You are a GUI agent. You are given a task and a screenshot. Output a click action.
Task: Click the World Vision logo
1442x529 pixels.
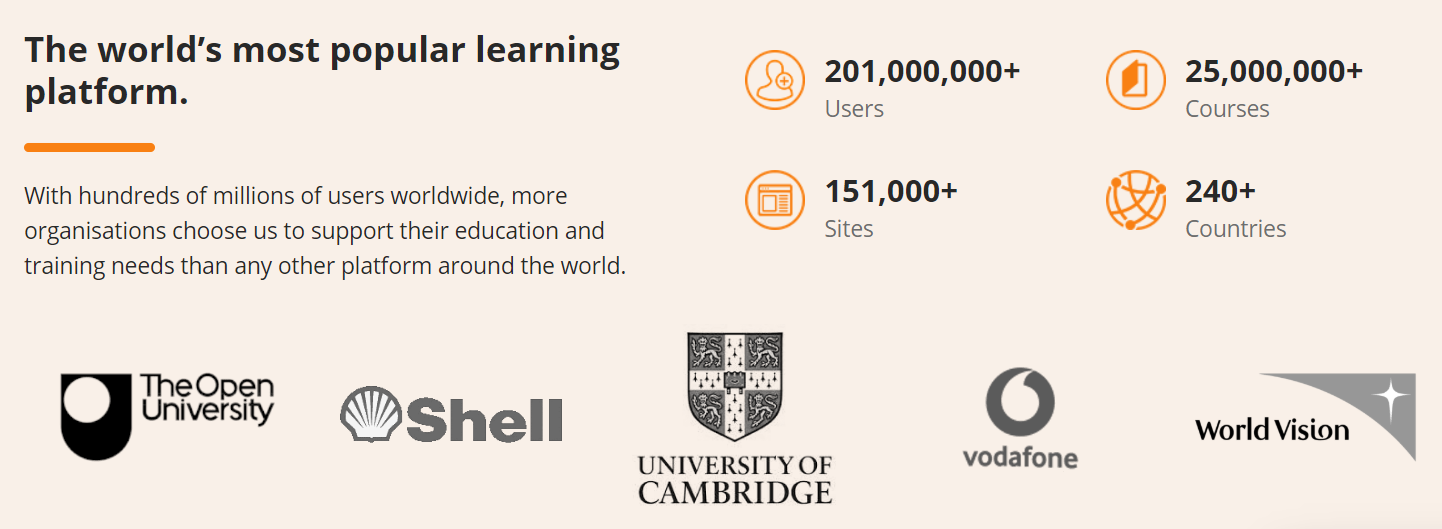pos(1305,418)
